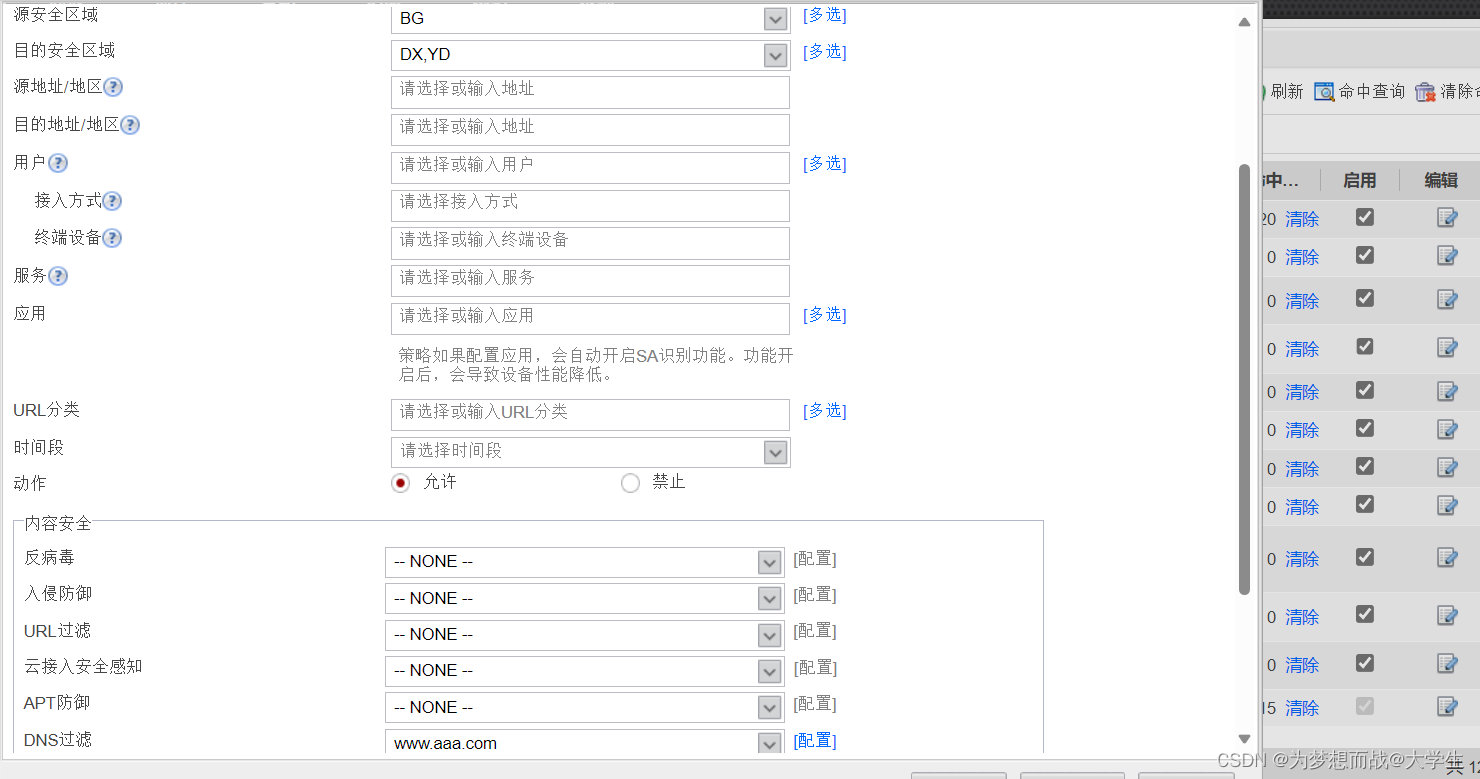This screenshot has height=779, width=1480.
Task: Toggle the greyed 启用 checkbox in row with count 15
Action: 1365,706
